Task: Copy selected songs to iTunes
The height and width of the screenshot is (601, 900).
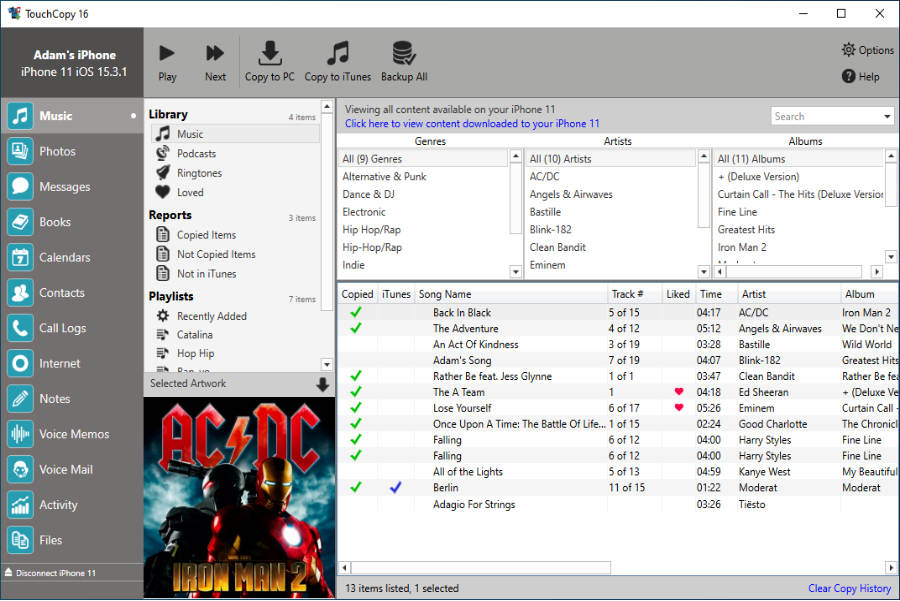Action: tap(338, 62)
